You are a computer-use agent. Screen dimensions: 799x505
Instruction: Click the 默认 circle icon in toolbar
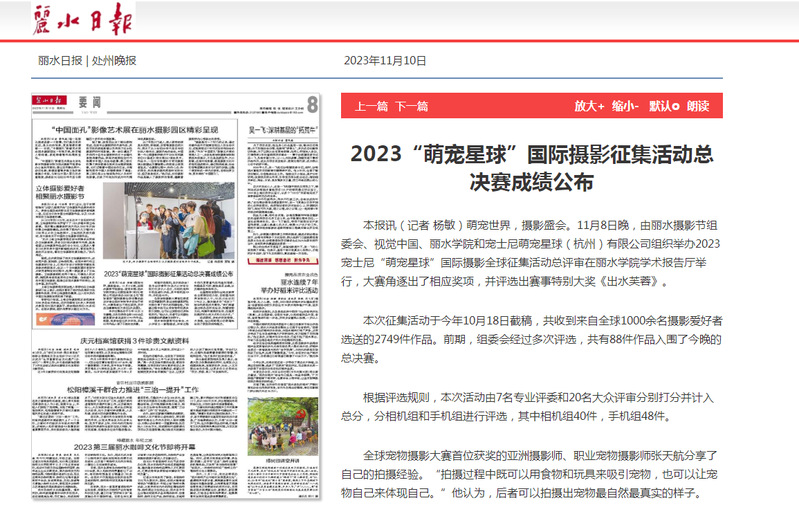pos(677,105)
